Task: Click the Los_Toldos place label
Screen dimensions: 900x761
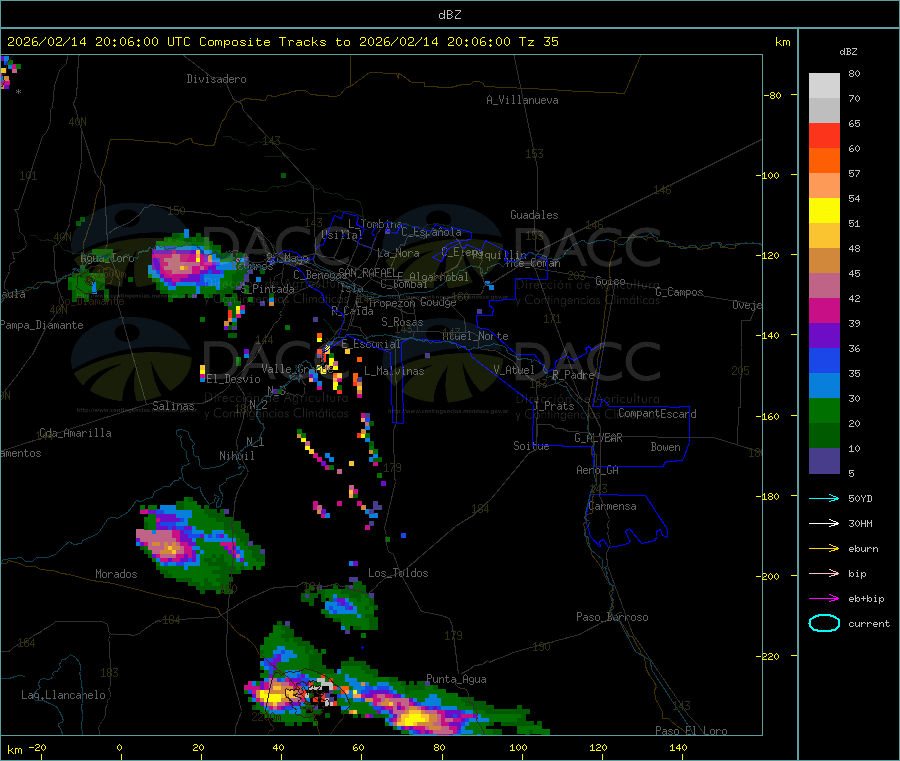Action: [398, 573]
